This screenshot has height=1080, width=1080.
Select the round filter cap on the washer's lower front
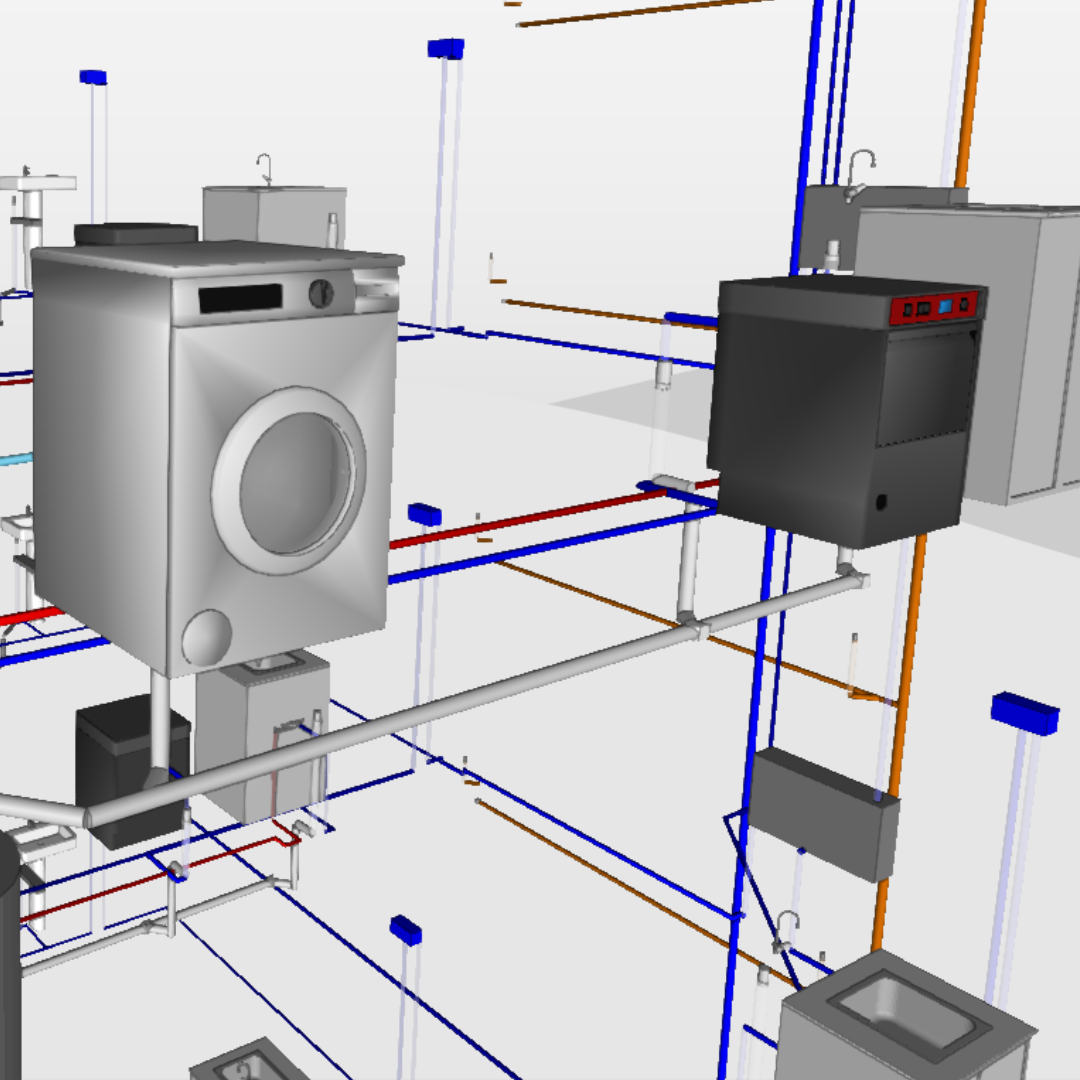207,637
